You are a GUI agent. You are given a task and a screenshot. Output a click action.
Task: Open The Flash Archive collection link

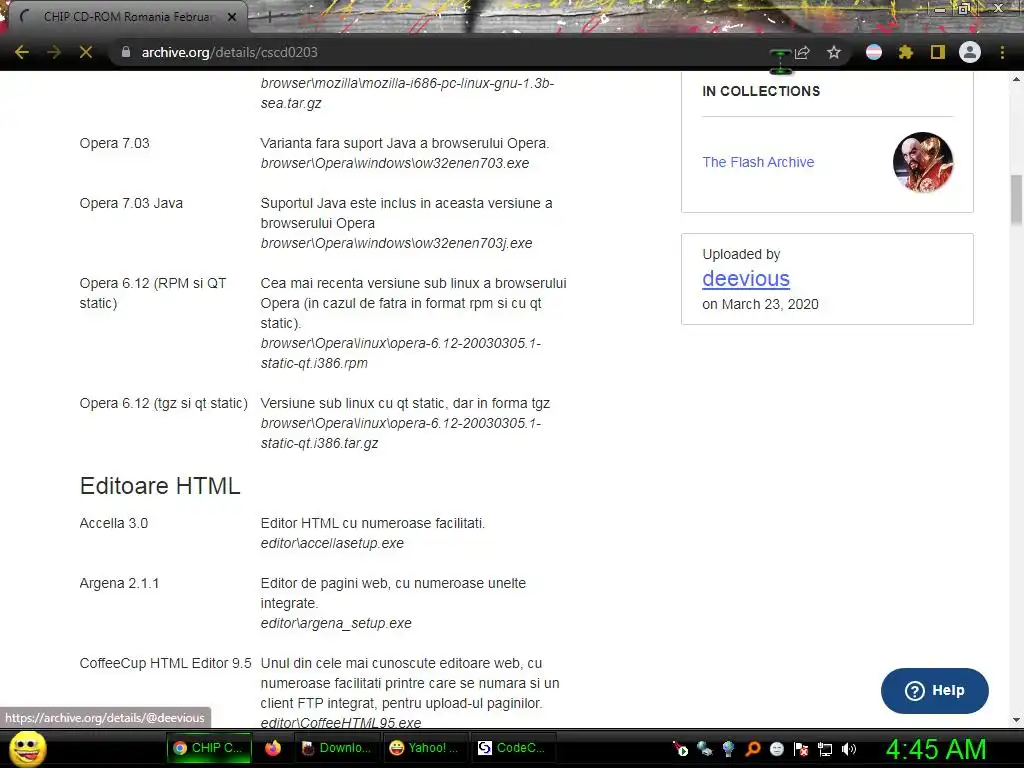pos(758,162)
